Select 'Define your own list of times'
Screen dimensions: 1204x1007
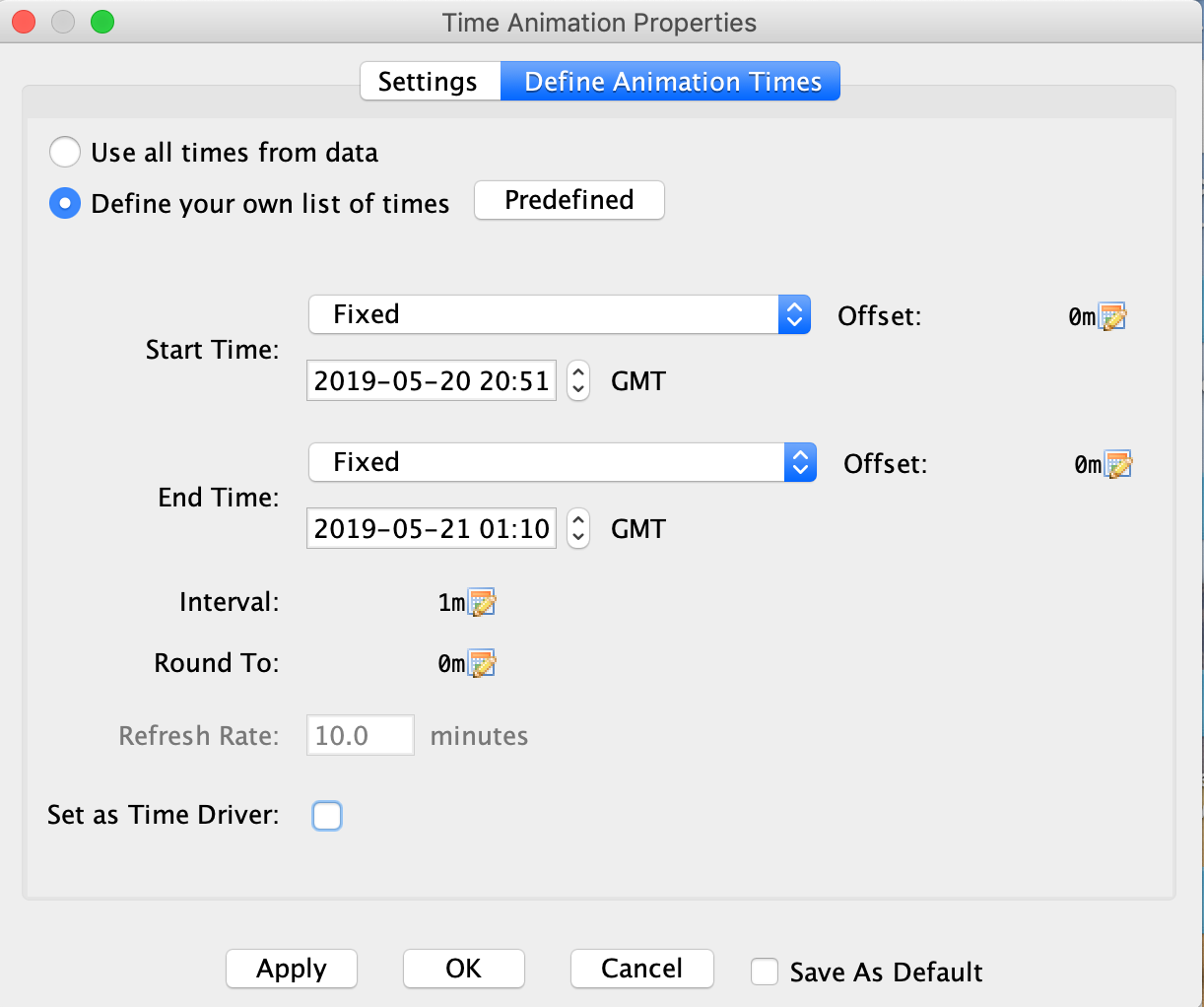coord(65,204)
